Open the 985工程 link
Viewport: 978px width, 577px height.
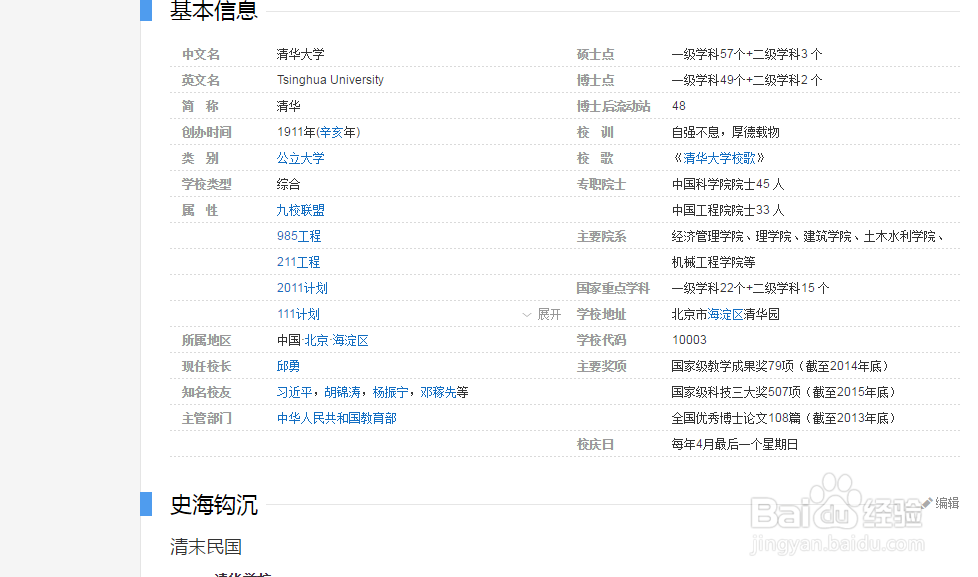[x=299, y=236]
